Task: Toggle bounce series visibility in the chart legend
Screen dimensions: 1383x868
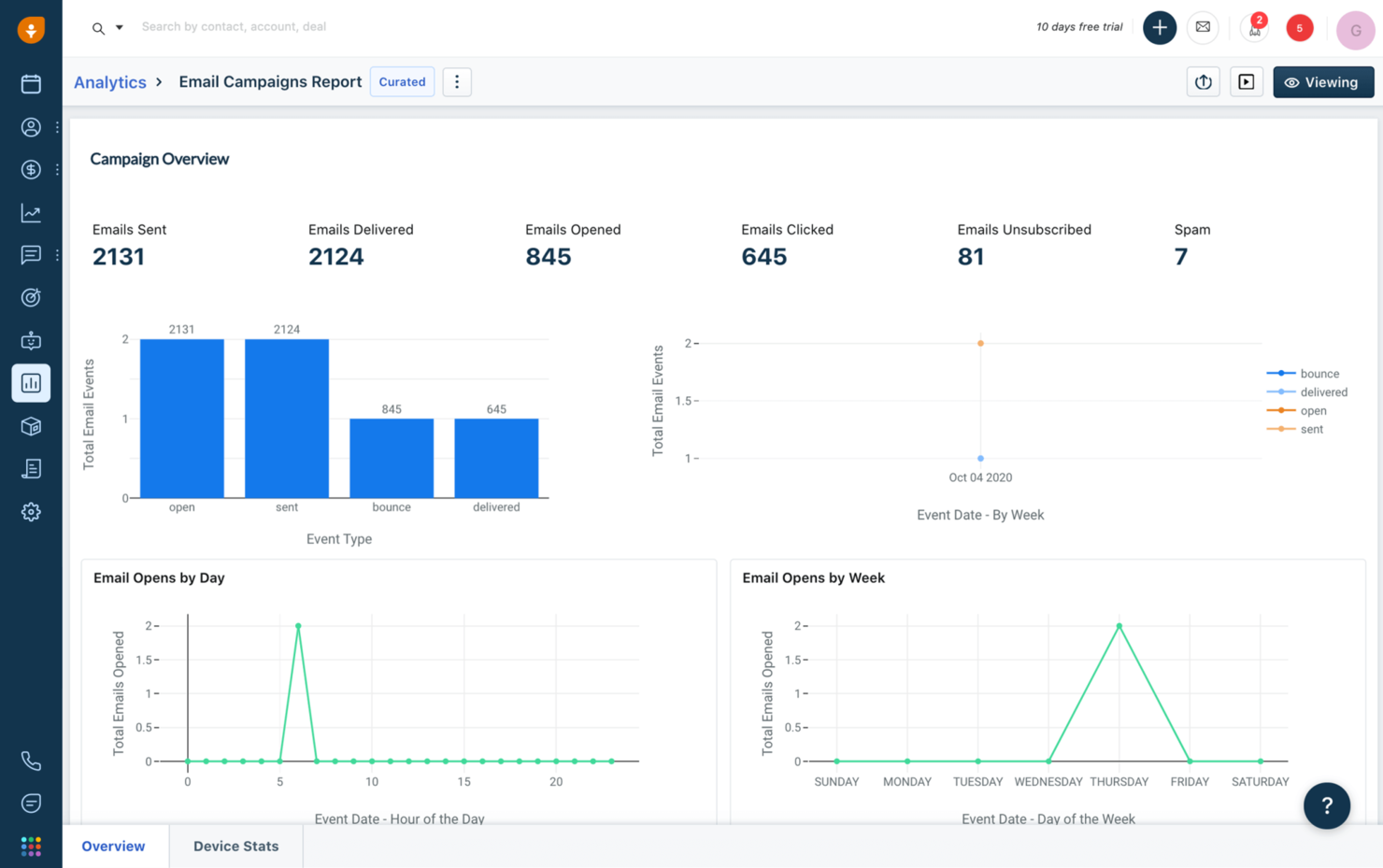Action: 1320,373
